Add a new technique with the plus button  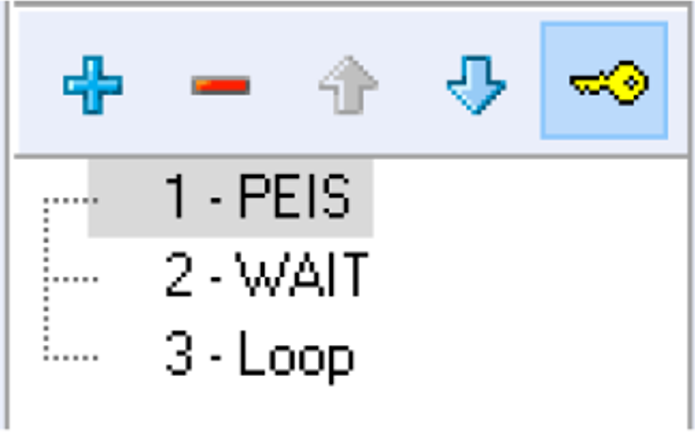click(x=93, y=85)
